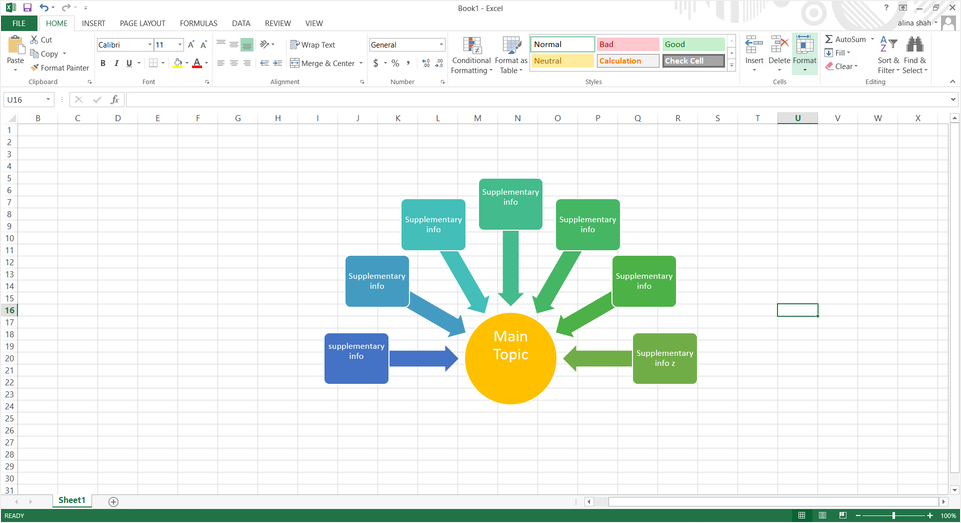Expand the General number format dropdown
The width and height of the screenshot is (961, 523).
coord(441,45)
